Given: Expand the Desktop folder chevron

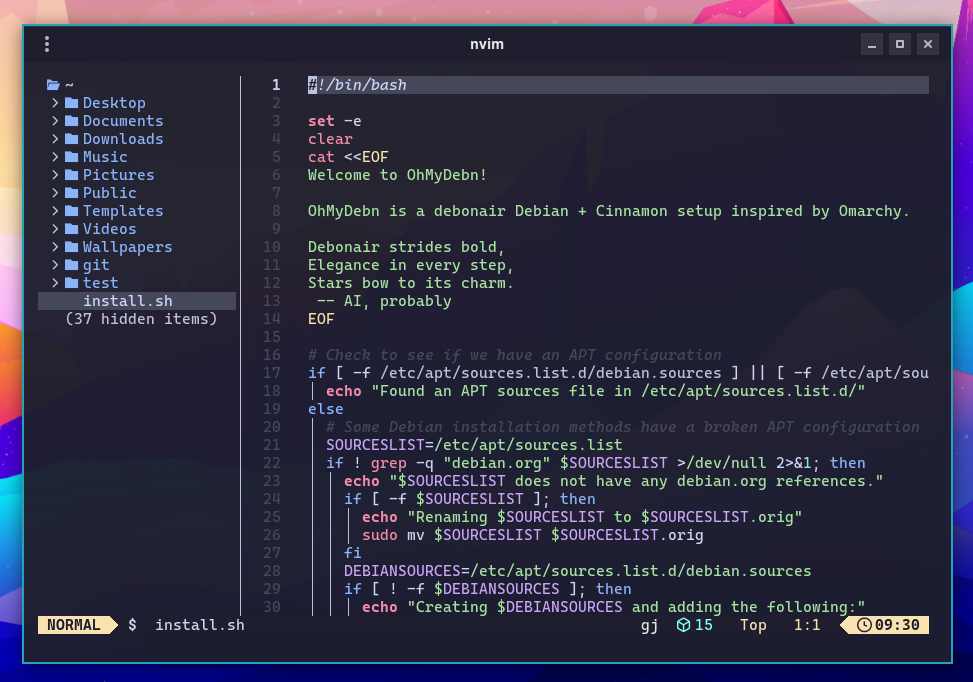Looking at the screenshot, I should tap(55, 102).
